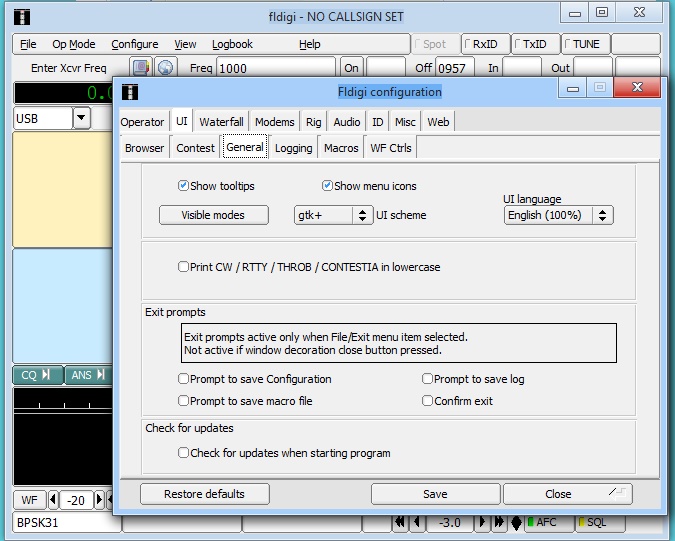Click the Visible modes button
The width and height of the screenshot is (675, 541).
(215, 215)
